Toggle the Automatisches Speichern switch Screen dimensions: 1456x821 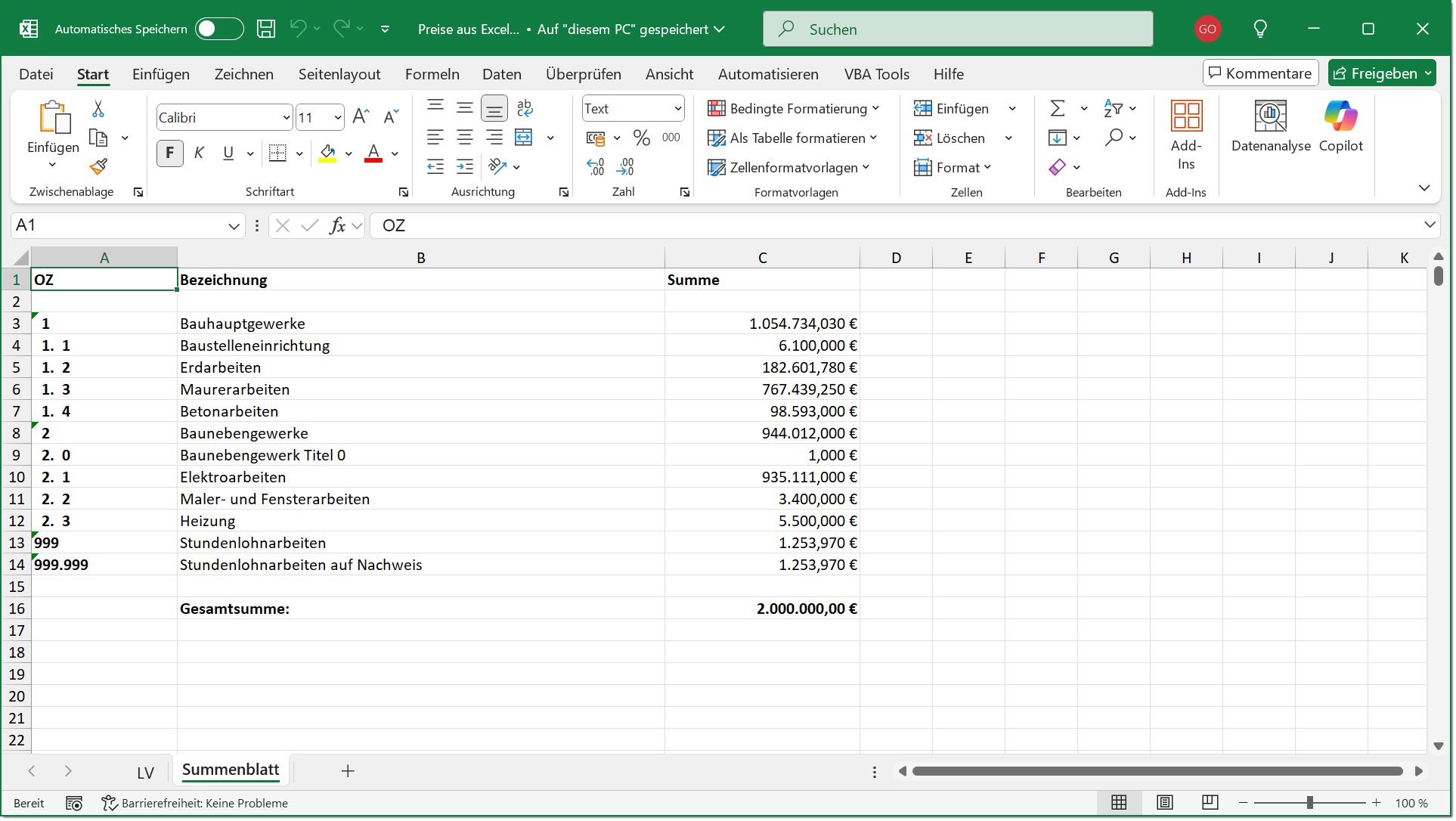(218, 29)
